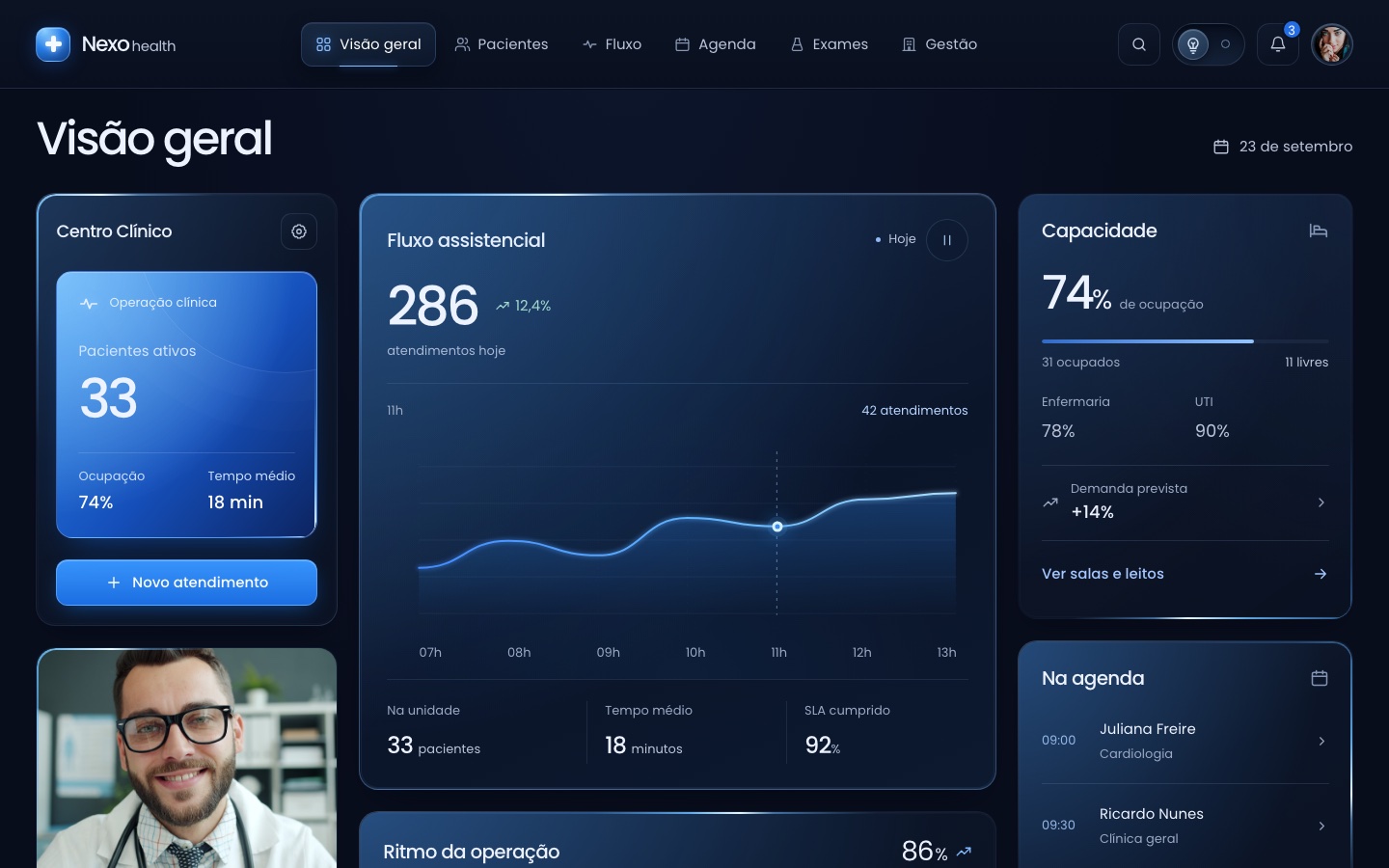Screen dimensions: 1389x868
Task: Click the 42 atendimentos label
Action: pyautogui.click(x=914, y=411)
